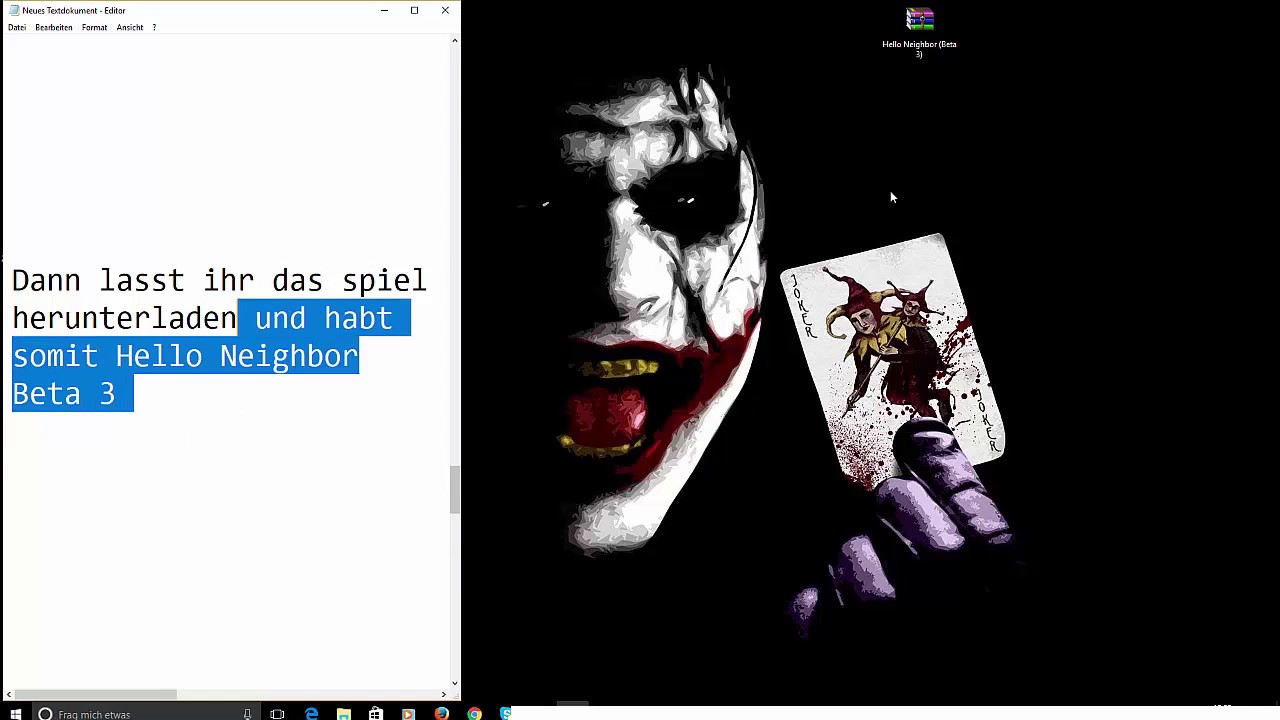Click the Editor scroll up arrow

click(455, 41)
